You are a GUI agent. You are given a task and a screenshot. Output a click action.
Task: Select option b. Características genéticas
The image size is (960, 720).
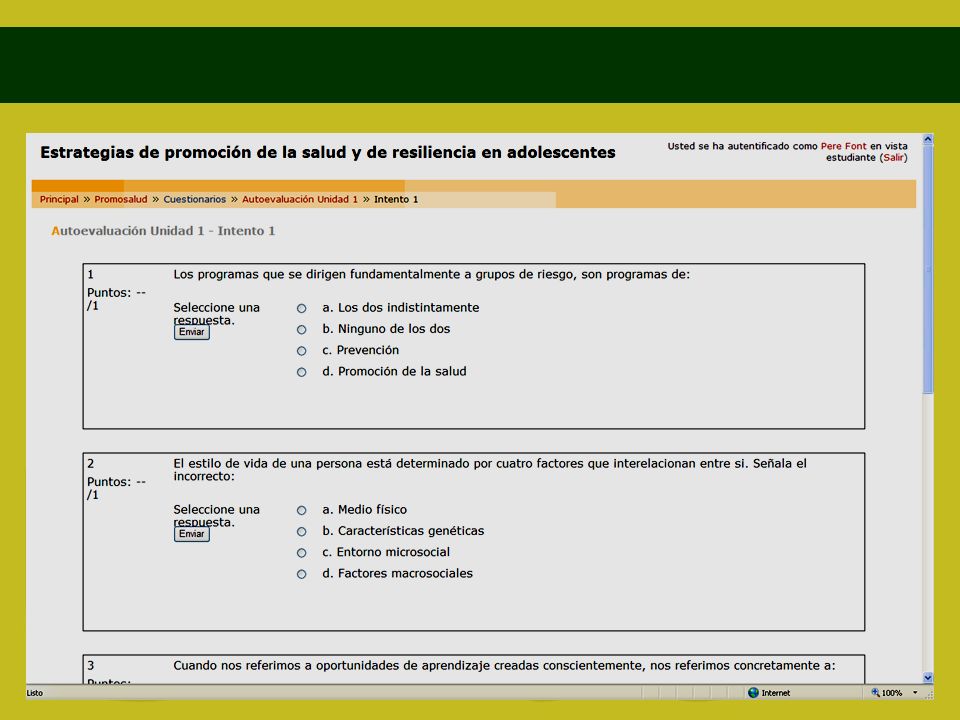coord(301,532)
